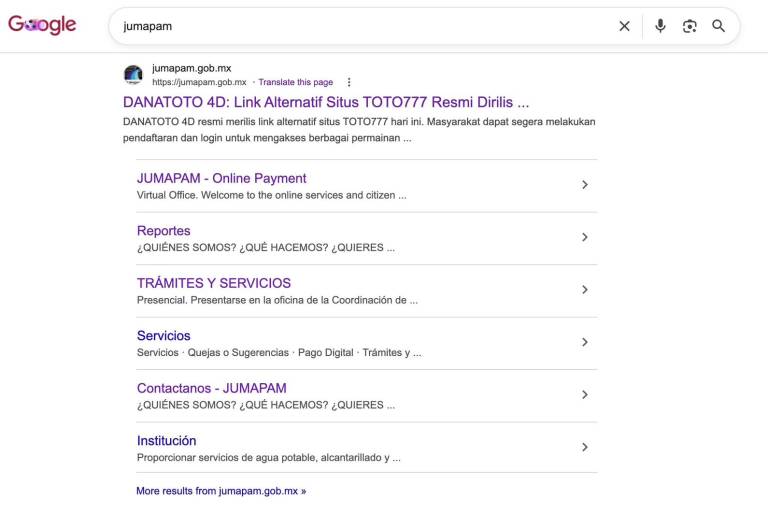Image resolution: width=768 pixels, height=512 pixels.
Task: Expand the Institución result chevron
Action: [585, 447]
